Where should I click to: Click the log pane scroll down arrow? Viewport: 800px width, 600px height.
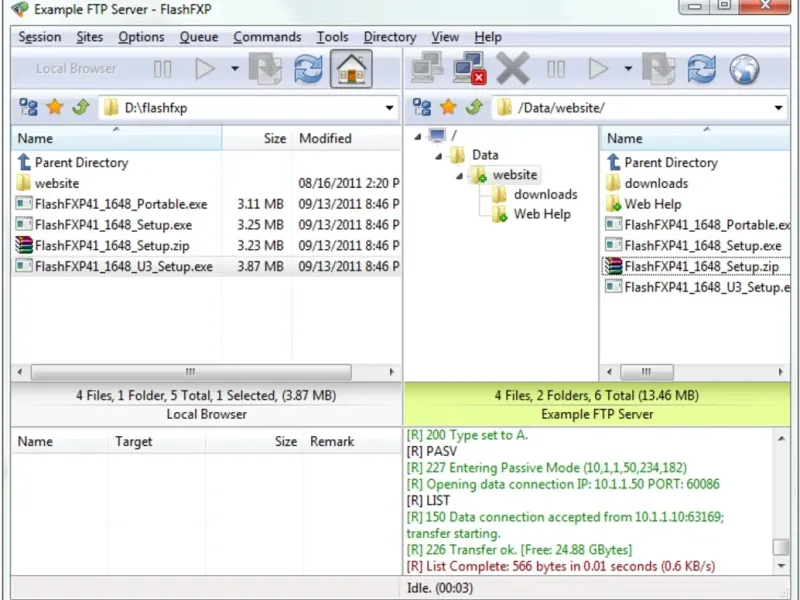pyautogui.click(x=781, y=566)
